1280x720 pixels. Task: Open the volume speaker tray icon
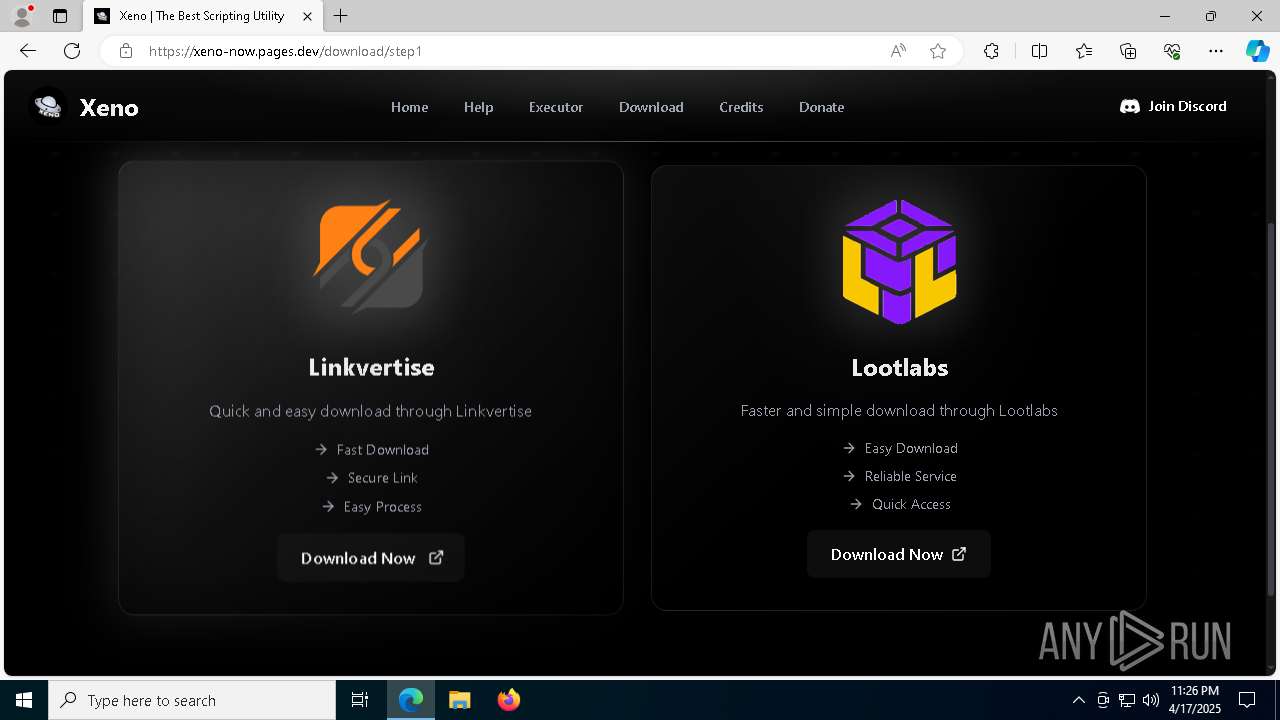click(1150, 700)
